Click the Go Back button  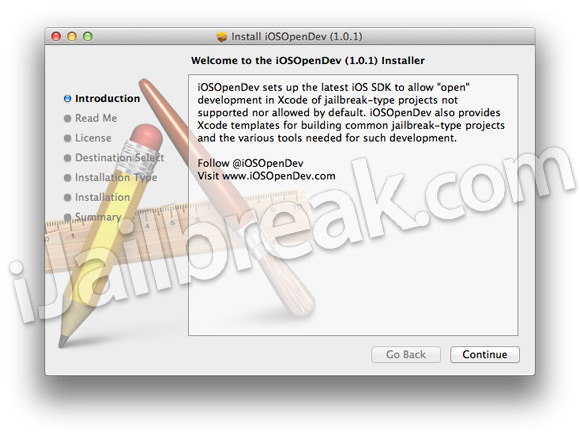[x=406, y=354]
